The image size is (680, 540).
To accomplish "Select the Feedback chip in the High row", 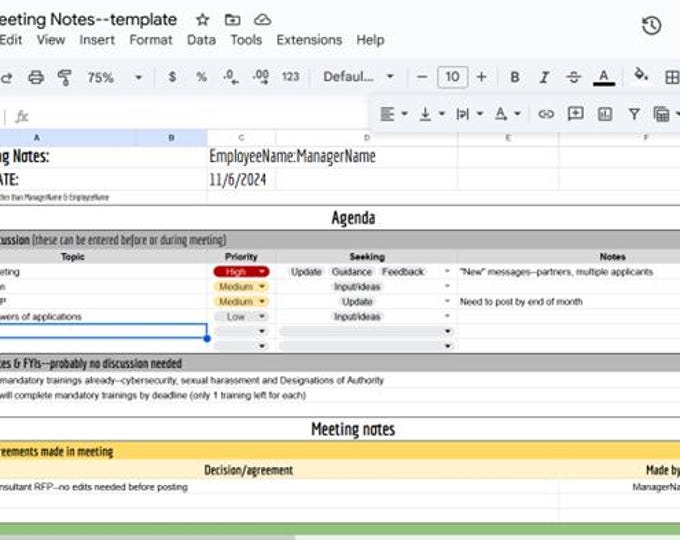I will (x=402, y=272).
